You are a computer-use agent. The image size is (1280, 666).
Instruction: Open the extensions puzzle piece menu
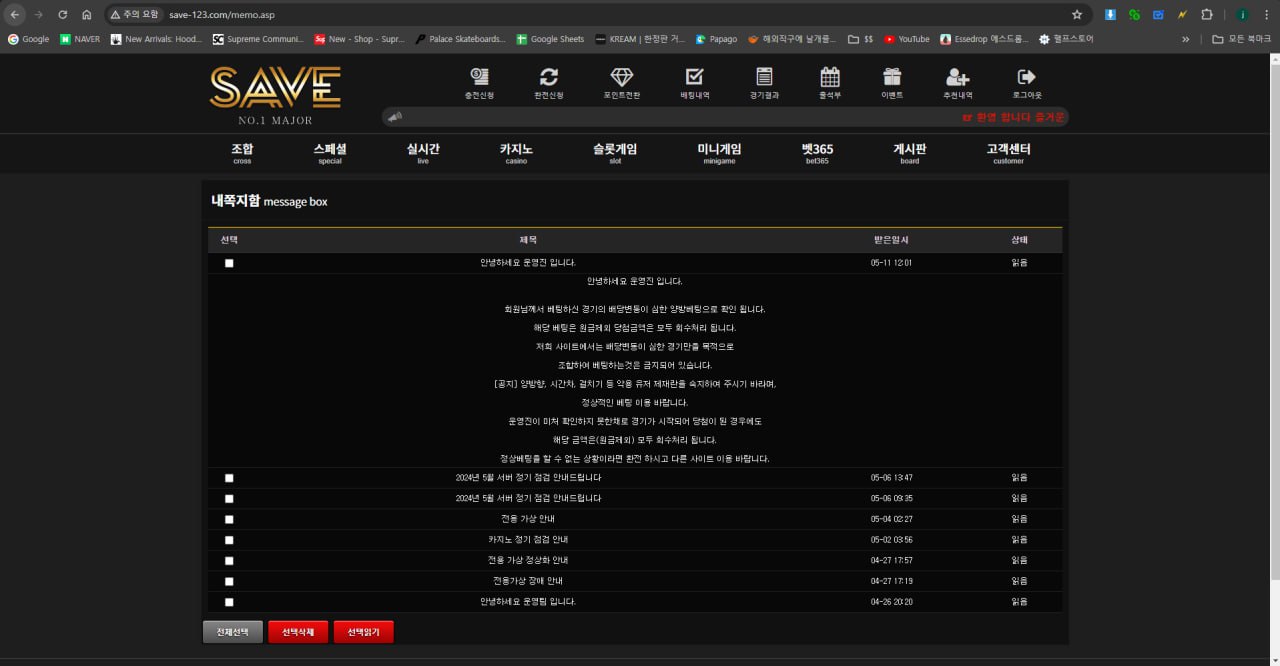1206,15
